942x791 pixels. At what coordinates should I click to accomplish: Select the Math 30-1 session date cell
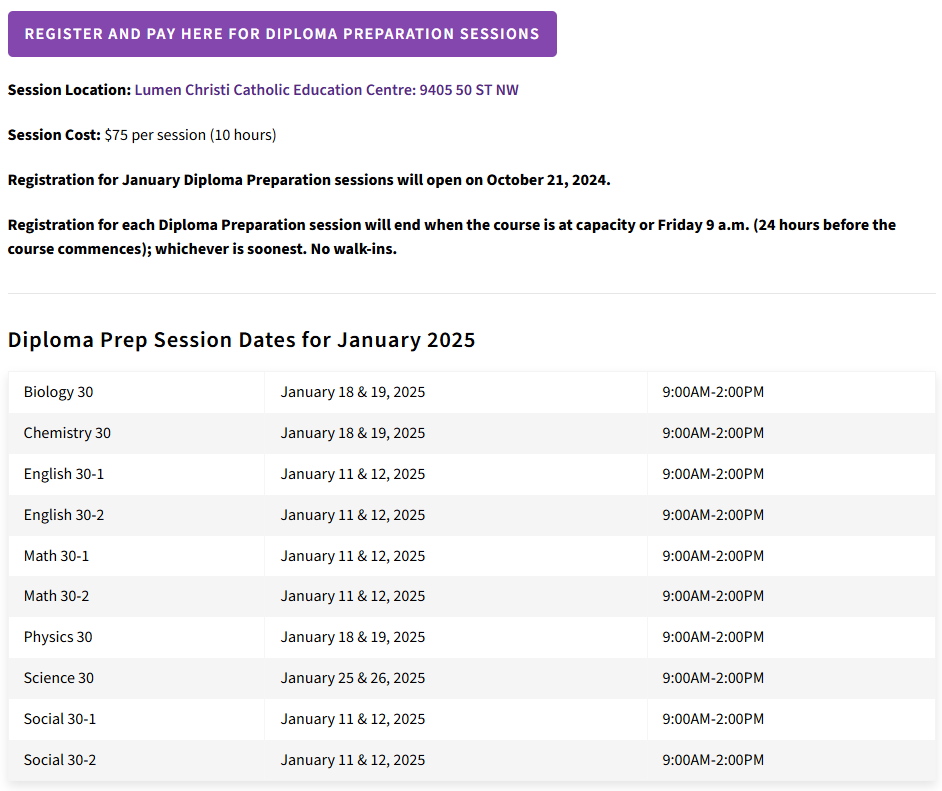(x=353, y=556)
